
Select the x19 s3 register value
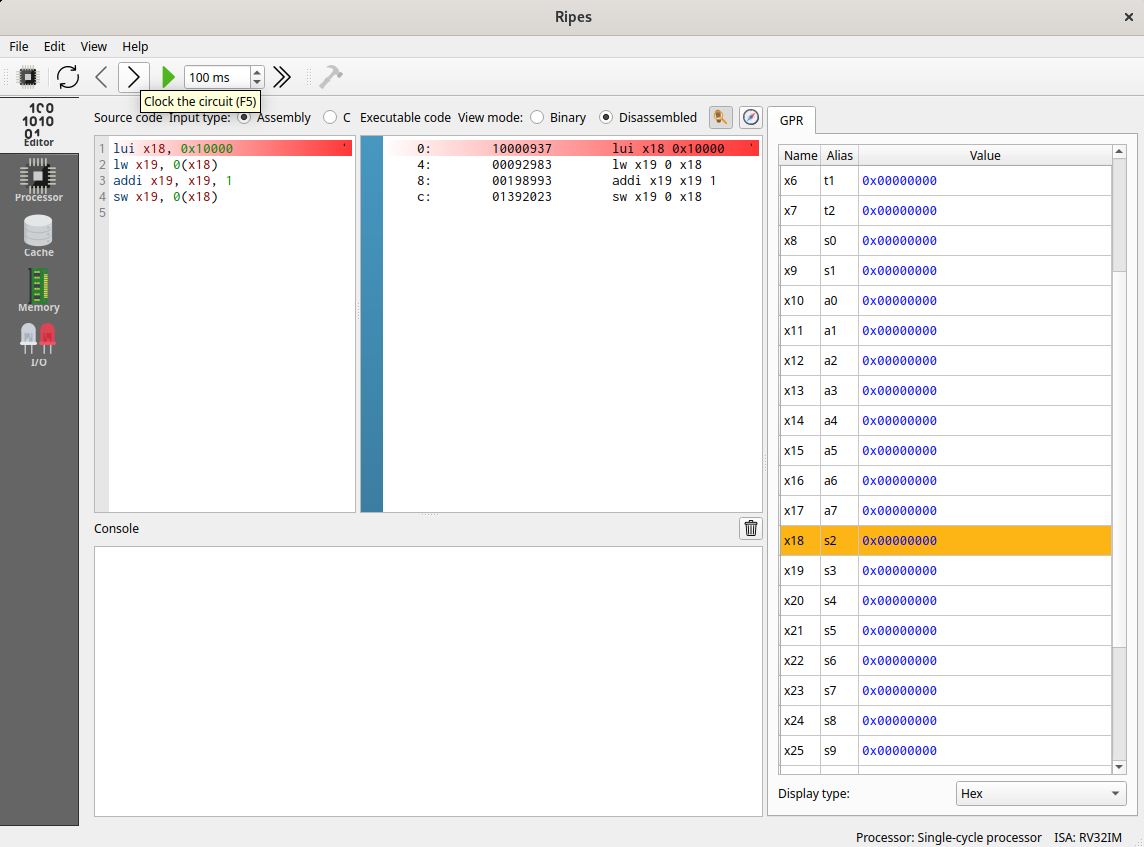(985, 571)
